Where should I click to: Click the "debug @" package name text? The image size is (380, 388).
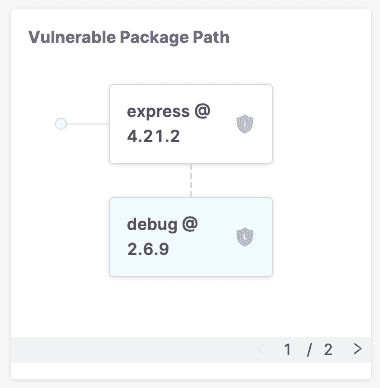[162, 224]
